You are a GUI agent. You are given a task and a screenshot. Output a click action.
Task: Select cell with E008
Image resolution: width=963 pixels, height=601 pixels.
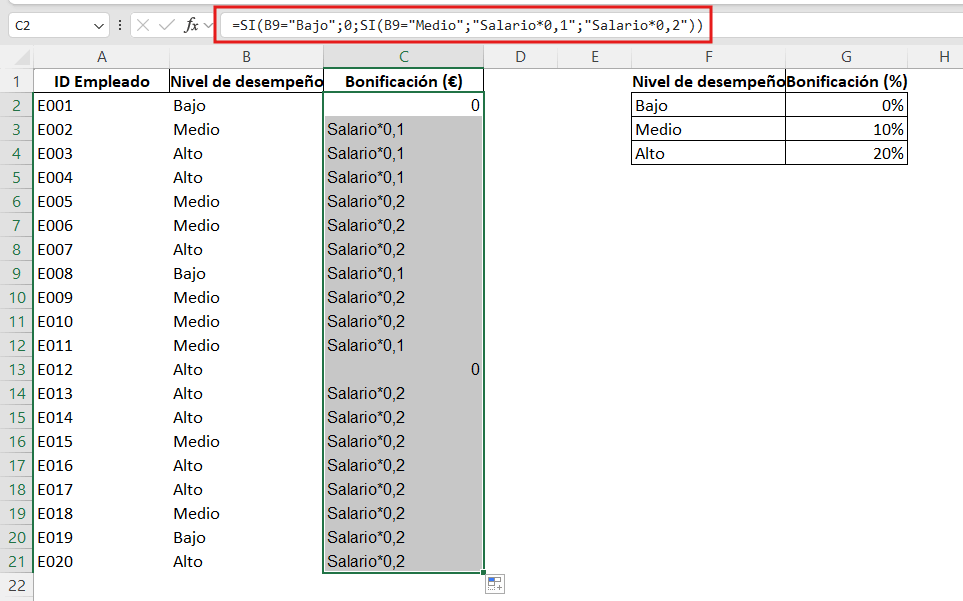(101, 274)
